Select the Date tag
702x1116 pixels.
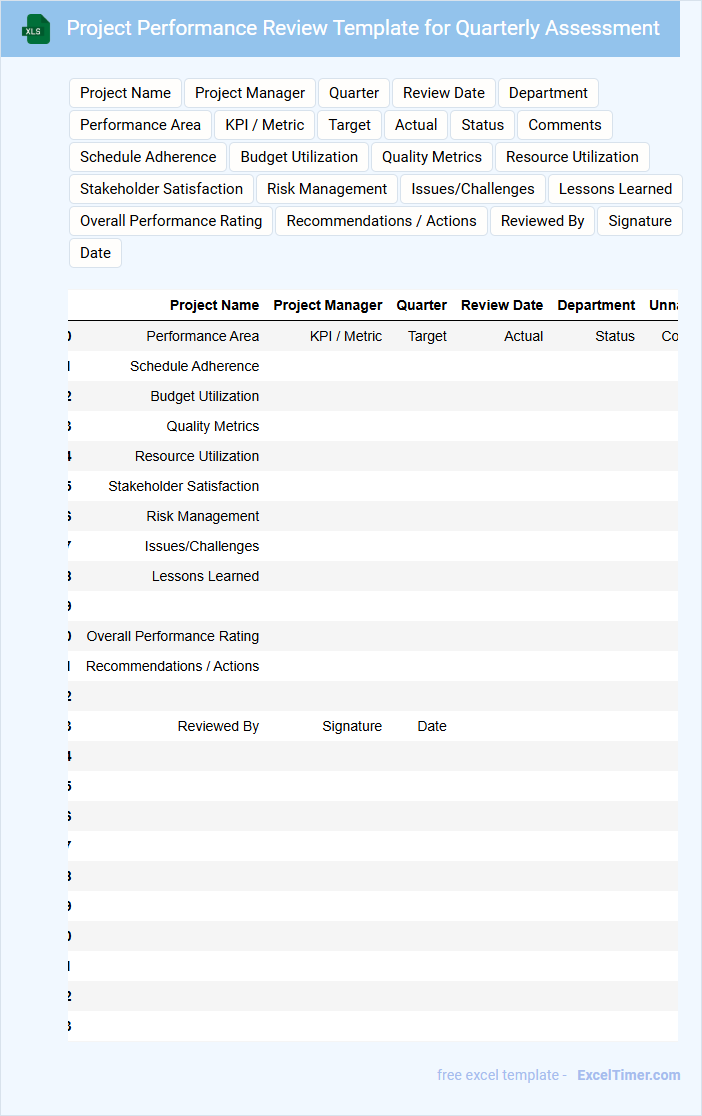coord(95,253)
